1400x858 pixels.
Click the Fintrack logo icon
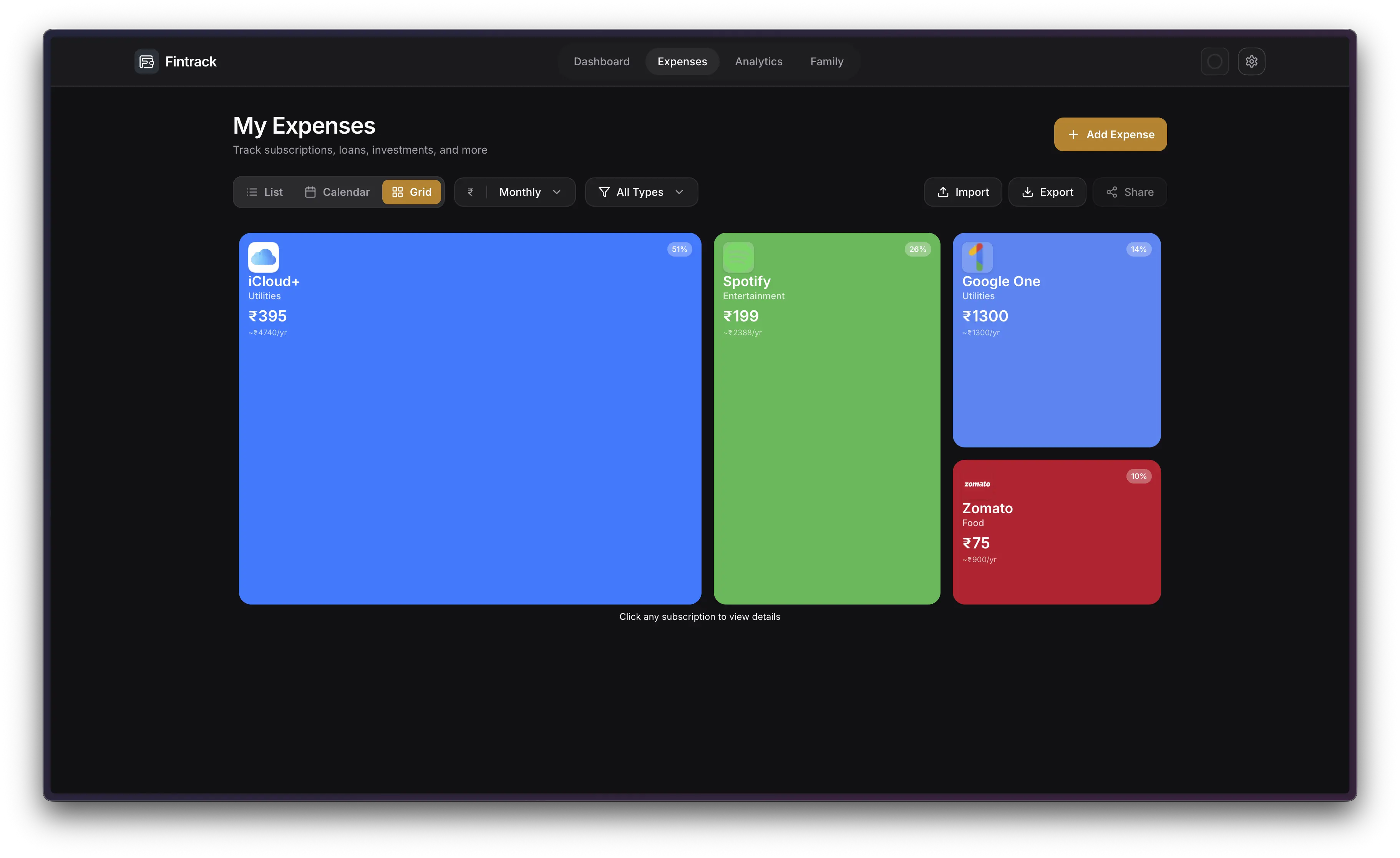point(147,61)
